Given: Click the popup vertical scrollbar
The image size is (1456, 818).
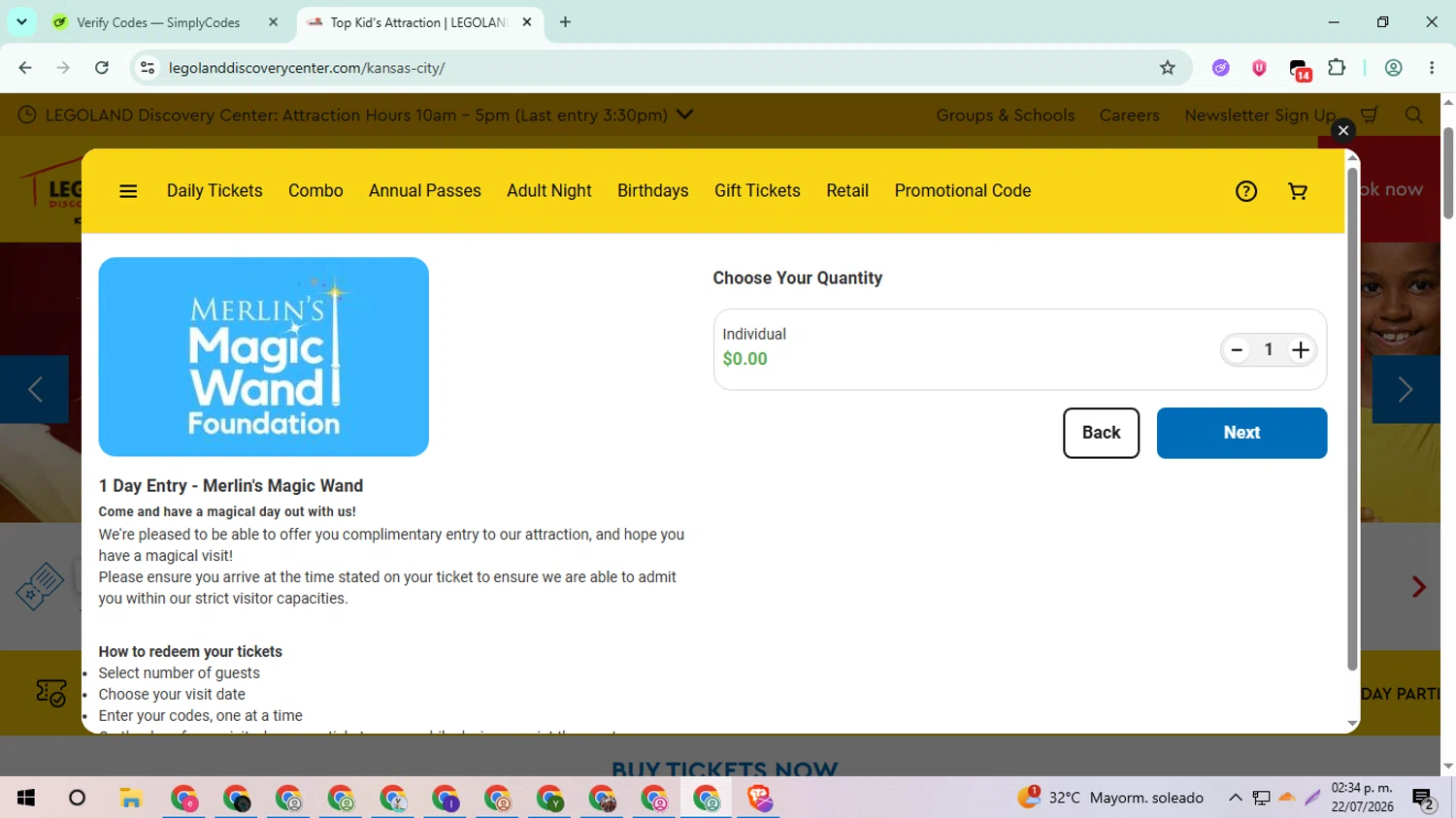Looking at the screenshot, I should [x=1352, y=419].
